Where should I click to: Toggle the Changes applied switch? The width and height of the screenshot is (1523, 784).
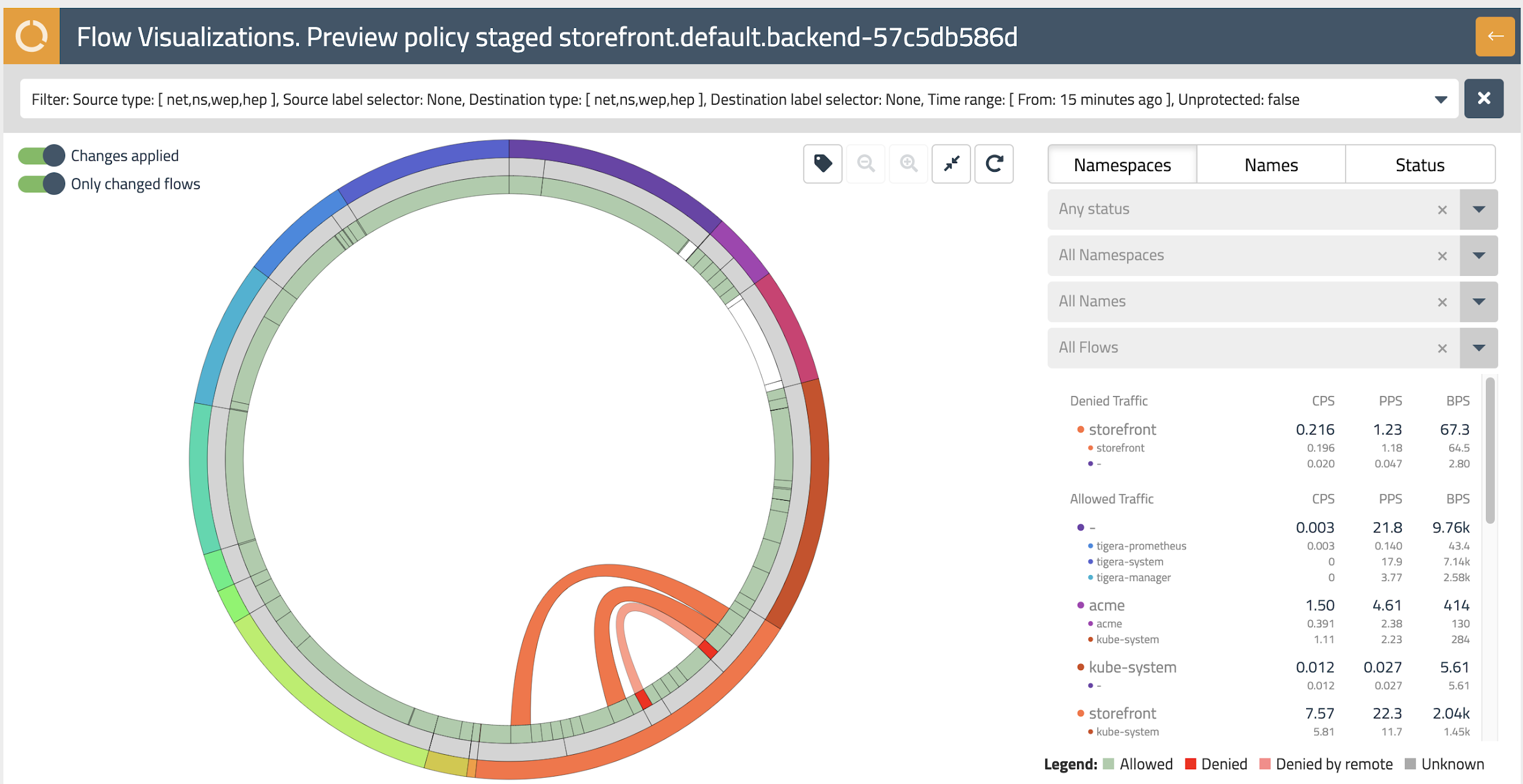[x=41, y=155]
